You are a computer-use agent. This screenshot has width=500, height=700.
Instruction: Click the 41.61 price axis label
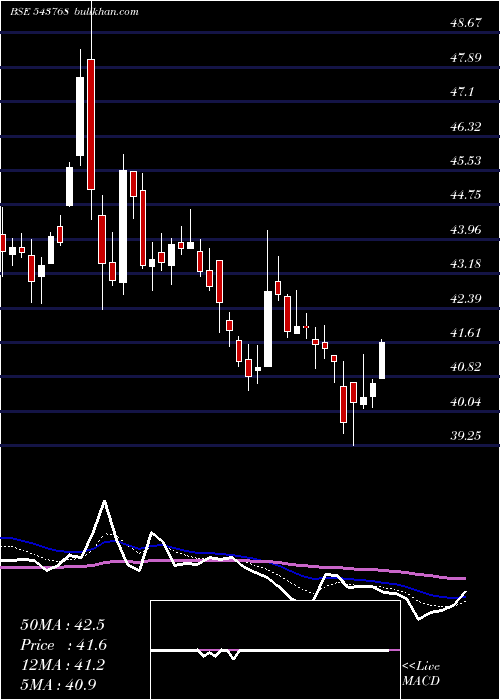click(x=466, y=333)
